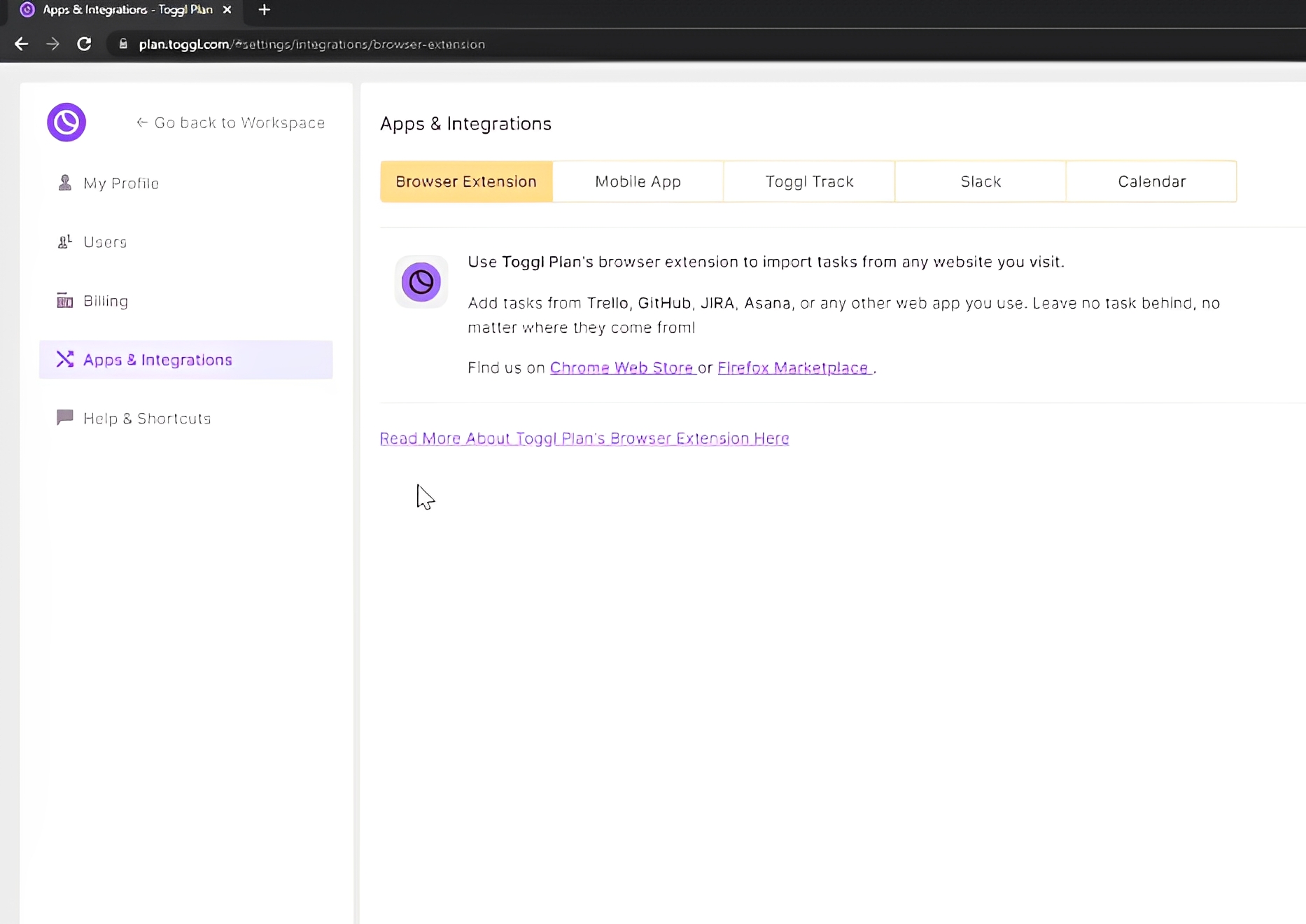Open the Firefox Marketplace link
The height and width of the screenshot is (924, 1306).
[794, 367]
